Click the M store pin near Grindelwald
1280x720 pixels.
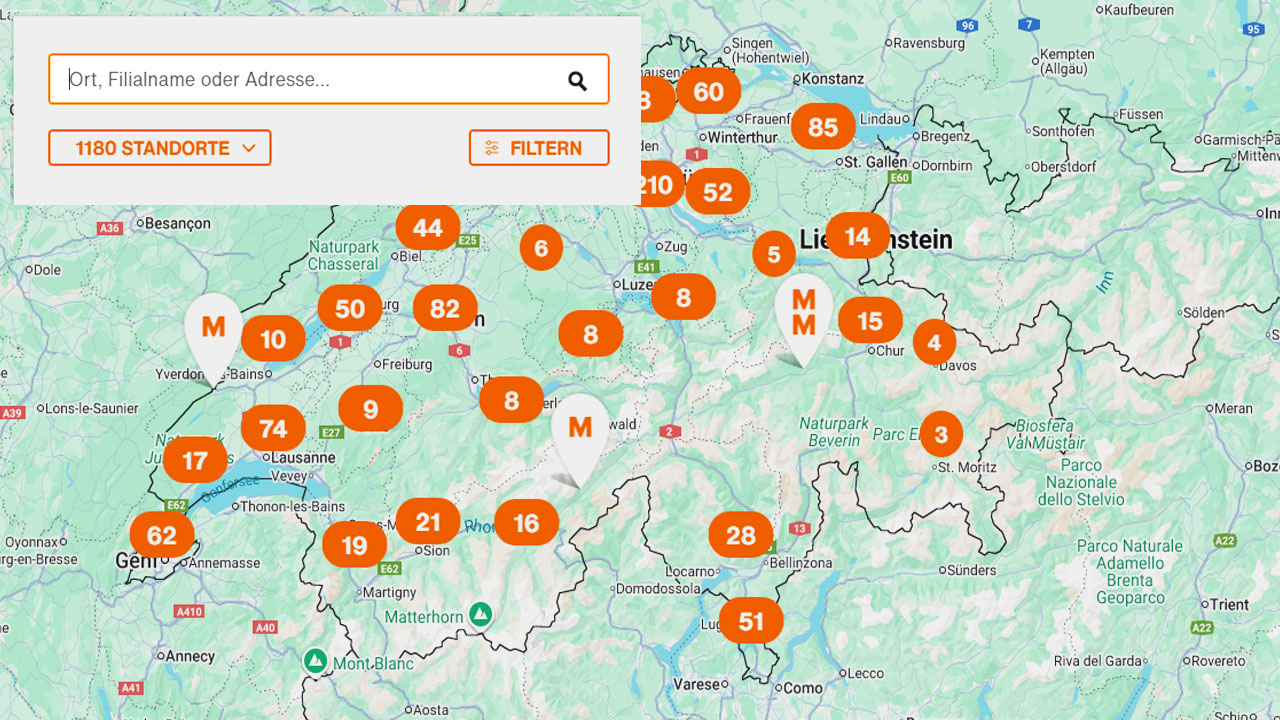pos(580,432)
